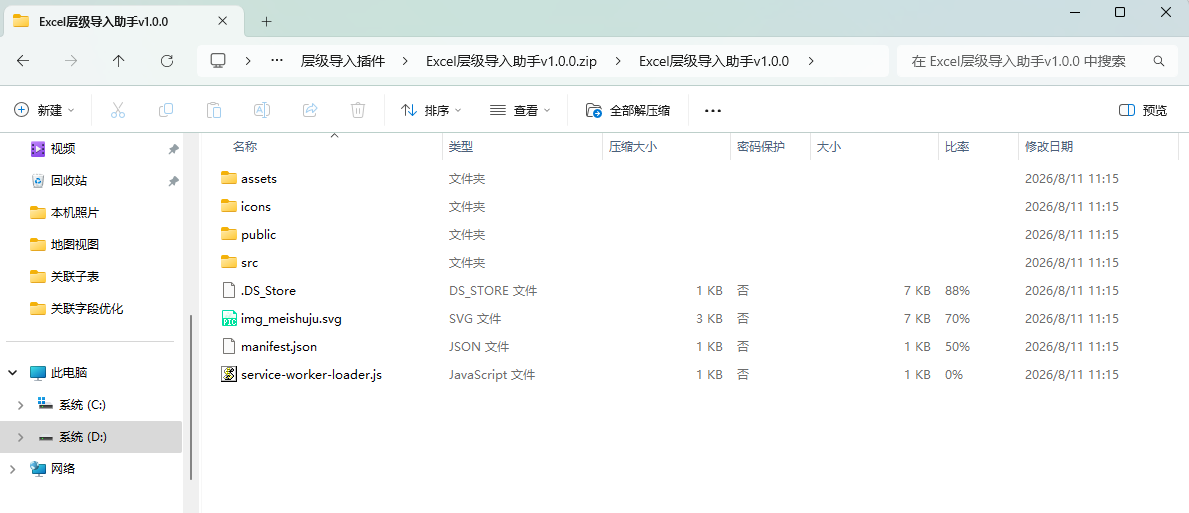Expand the 网络 tree node

[x=13, y=469]
